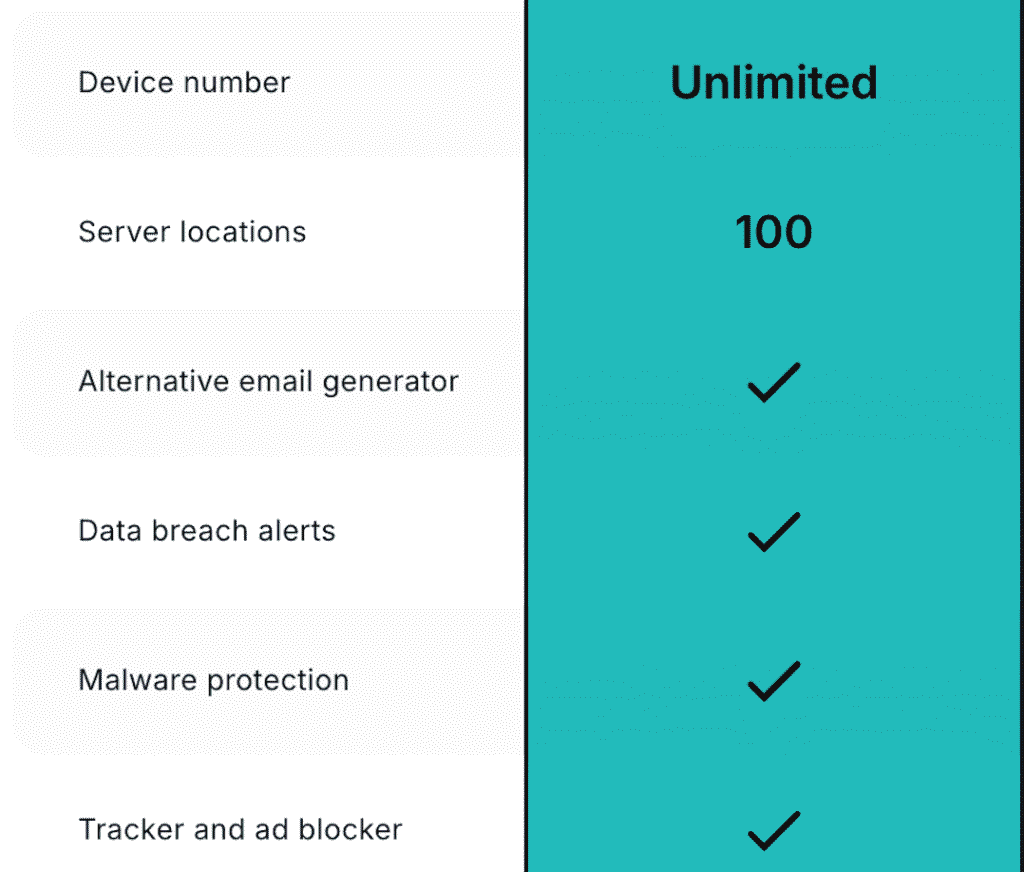Image resolution: width=1024 pixels, height=872 pixels.
Task: Select the "Malware protection" feature label
Action: pyautogui.click(x=213, y=680)
